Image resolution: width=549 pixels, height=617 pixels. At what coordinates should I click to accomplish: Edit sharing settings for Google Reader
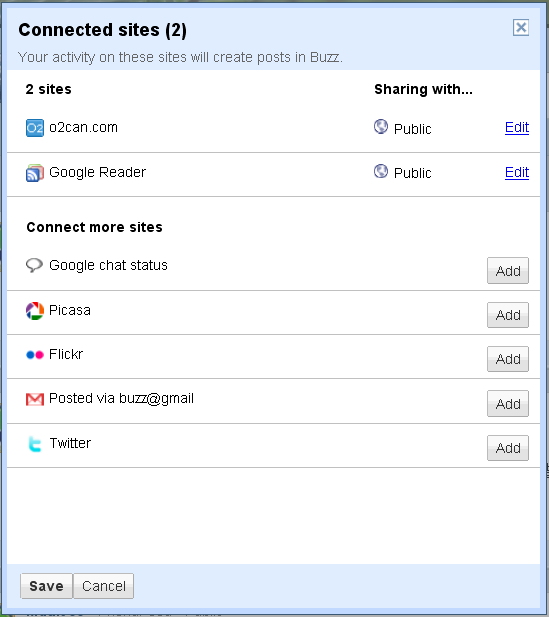[517, 172]
